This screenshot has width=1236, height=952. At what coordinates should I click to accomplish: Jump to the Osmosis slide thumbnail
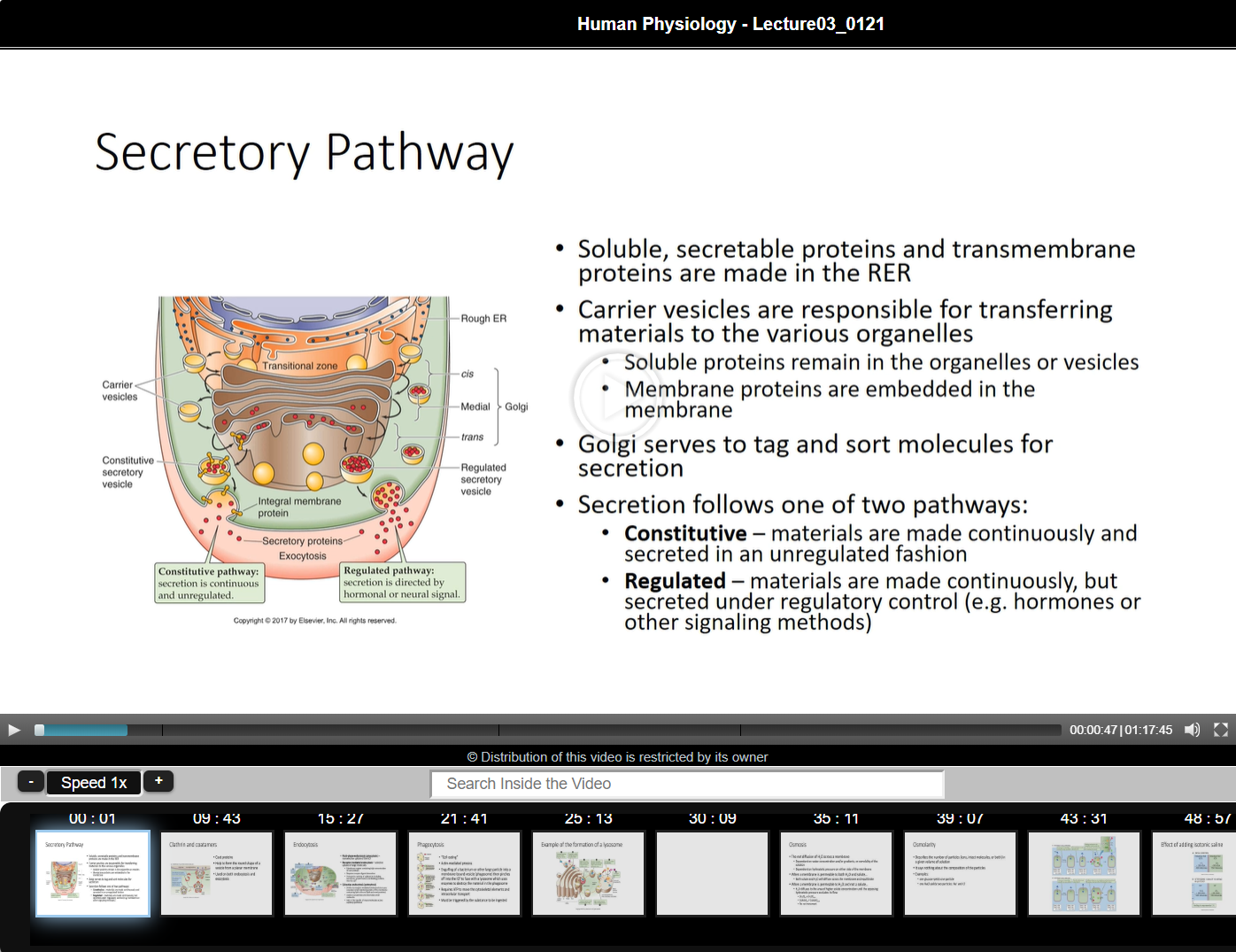837,873
